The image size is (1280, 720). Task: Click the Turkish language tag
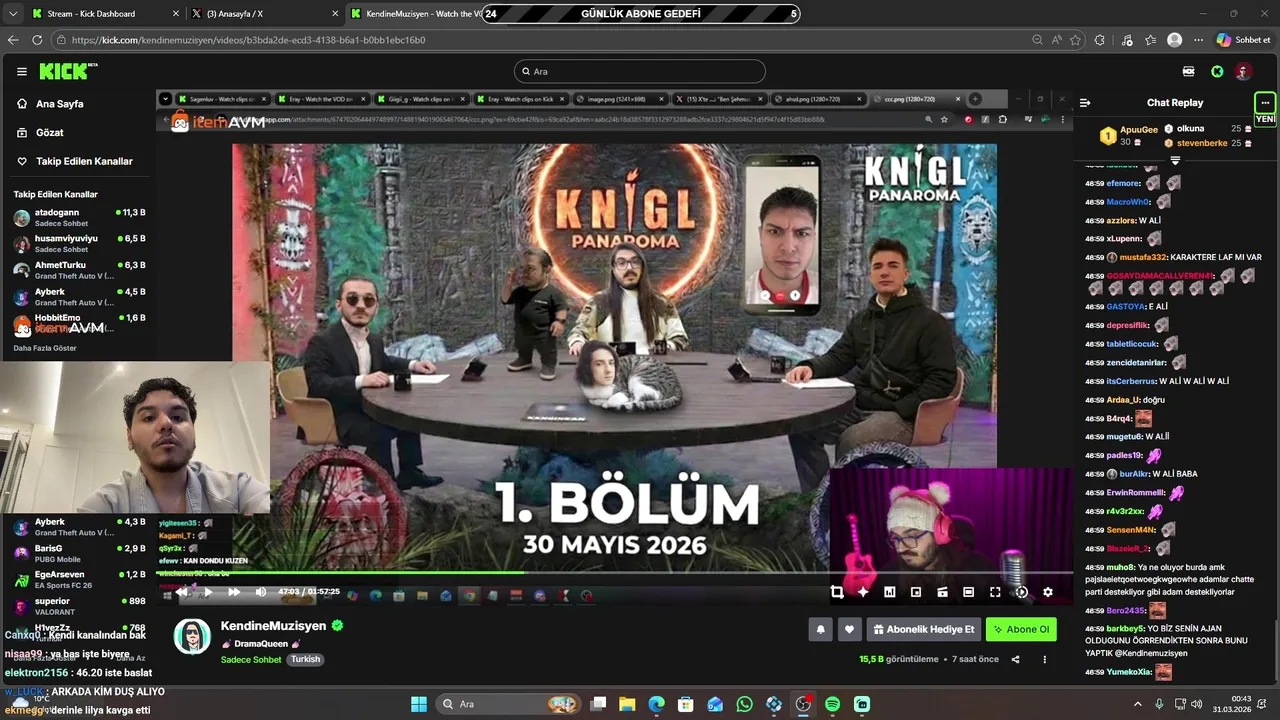[x=306, y=660]
